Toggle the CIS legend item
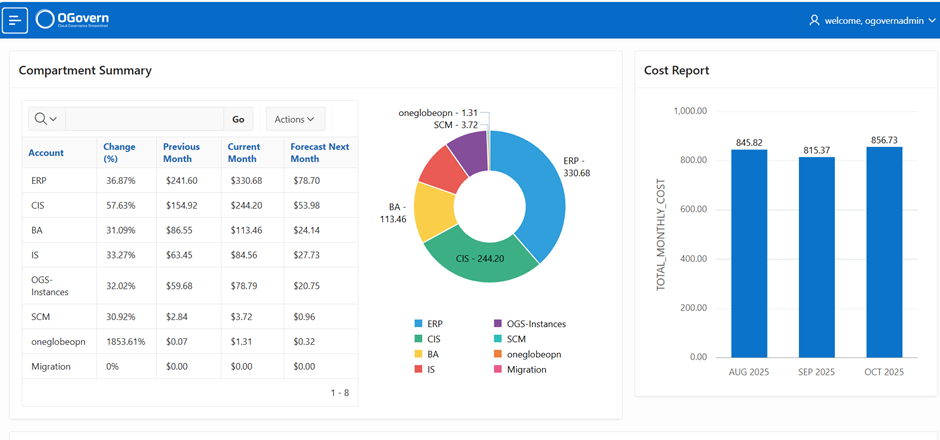 [434, 339]
